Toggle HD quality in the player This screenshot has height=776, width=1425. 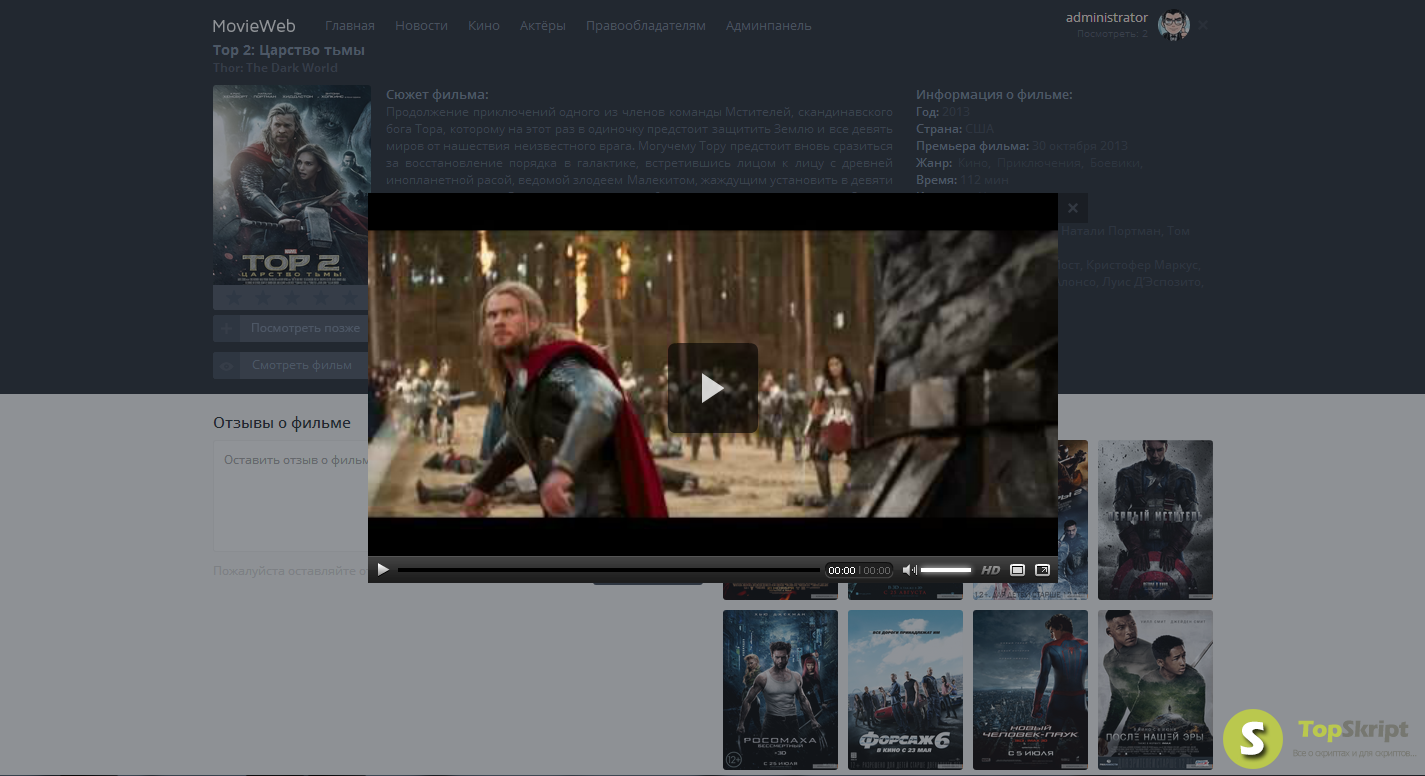990,570
